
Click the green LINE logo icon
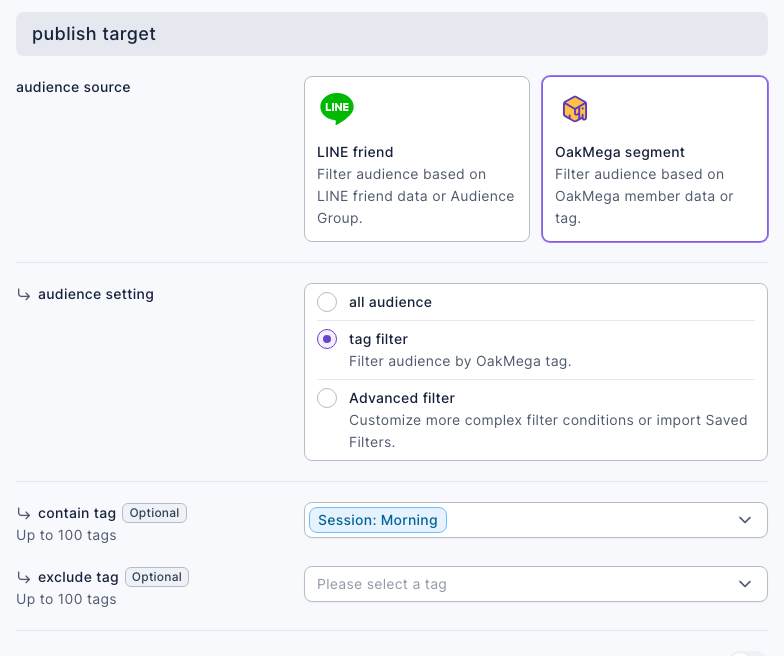click(336, 108)
